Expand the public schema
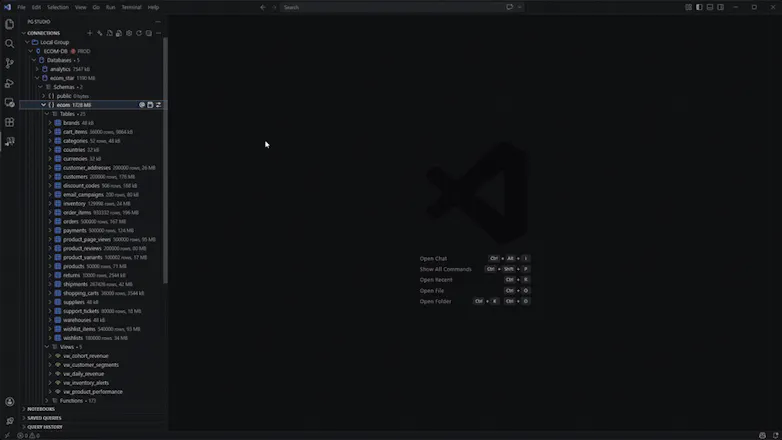This screenshot has width=782, height=440. pyautogui.click(x=44, y=96)
